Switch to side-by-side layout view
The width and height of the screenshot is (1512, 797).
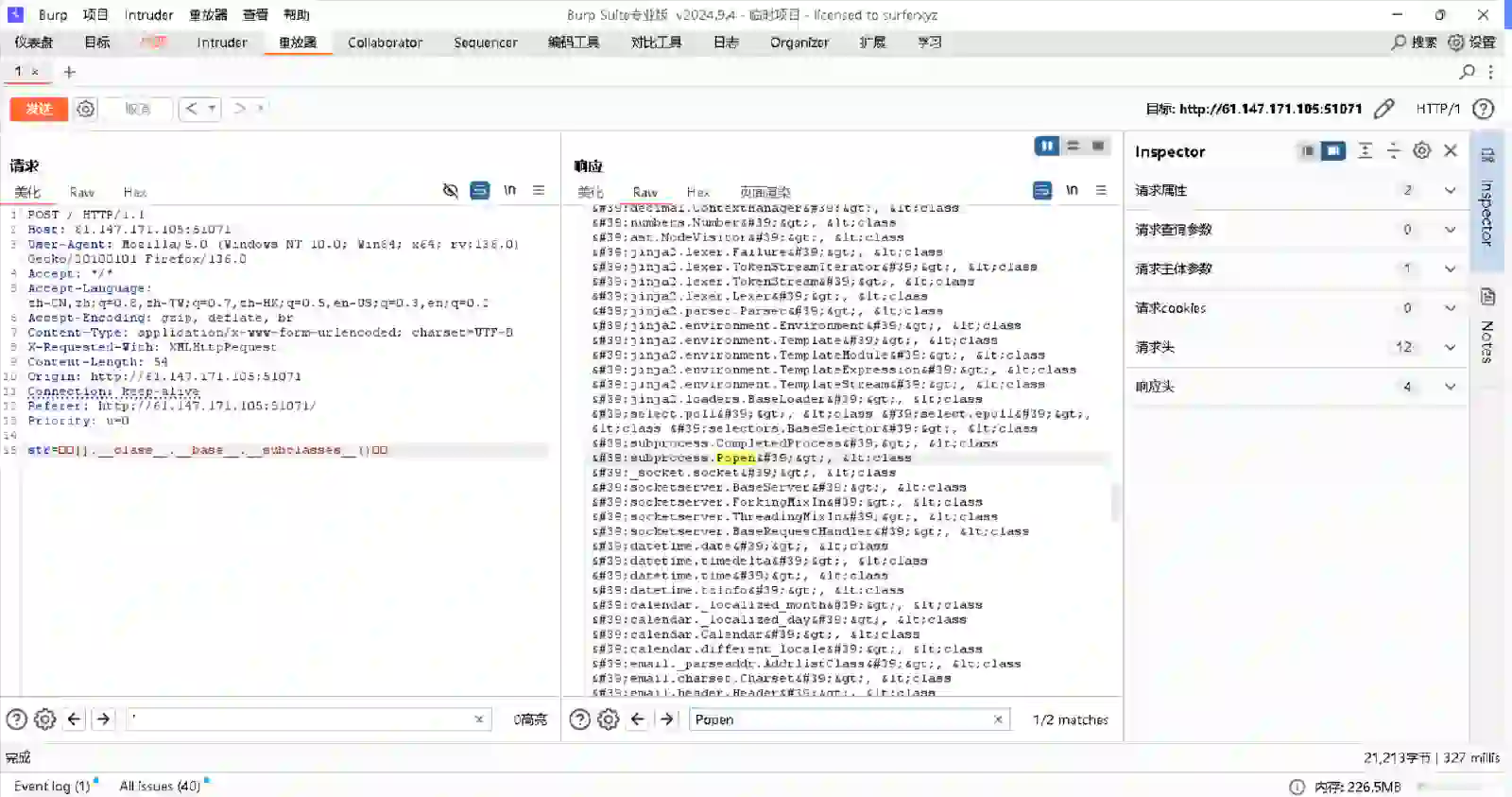[1046, 146]
